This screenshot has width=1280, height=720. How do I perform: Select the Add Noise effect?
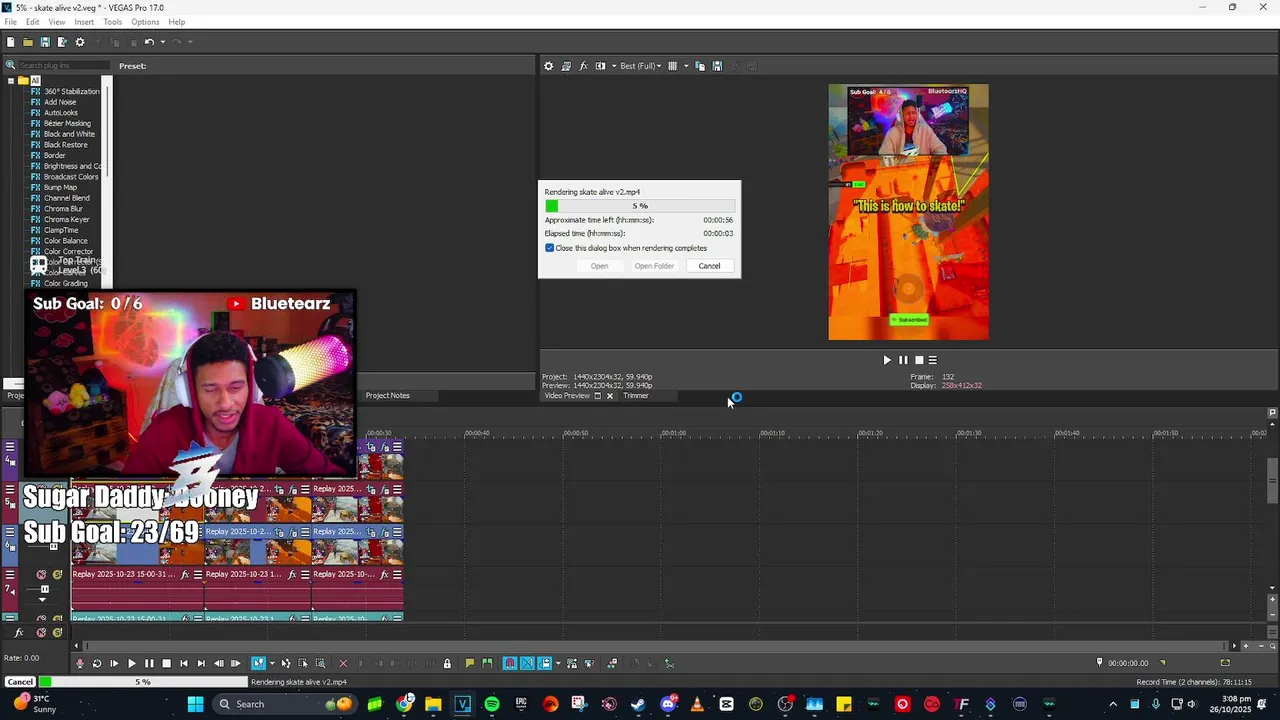coord(60,102)
